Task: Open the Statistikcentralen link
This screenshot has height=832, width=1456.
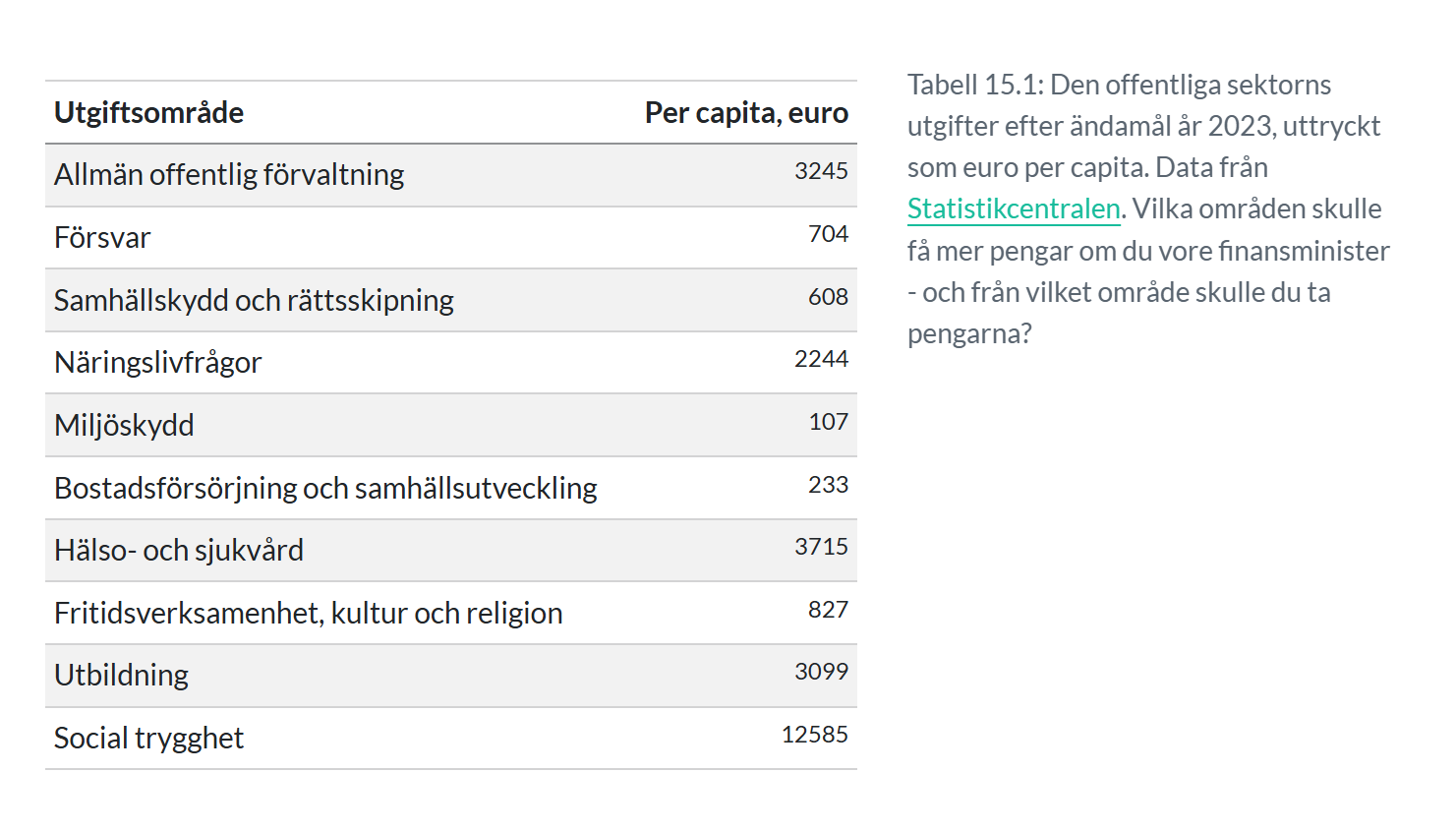Action: click(x=1013, y=208)
